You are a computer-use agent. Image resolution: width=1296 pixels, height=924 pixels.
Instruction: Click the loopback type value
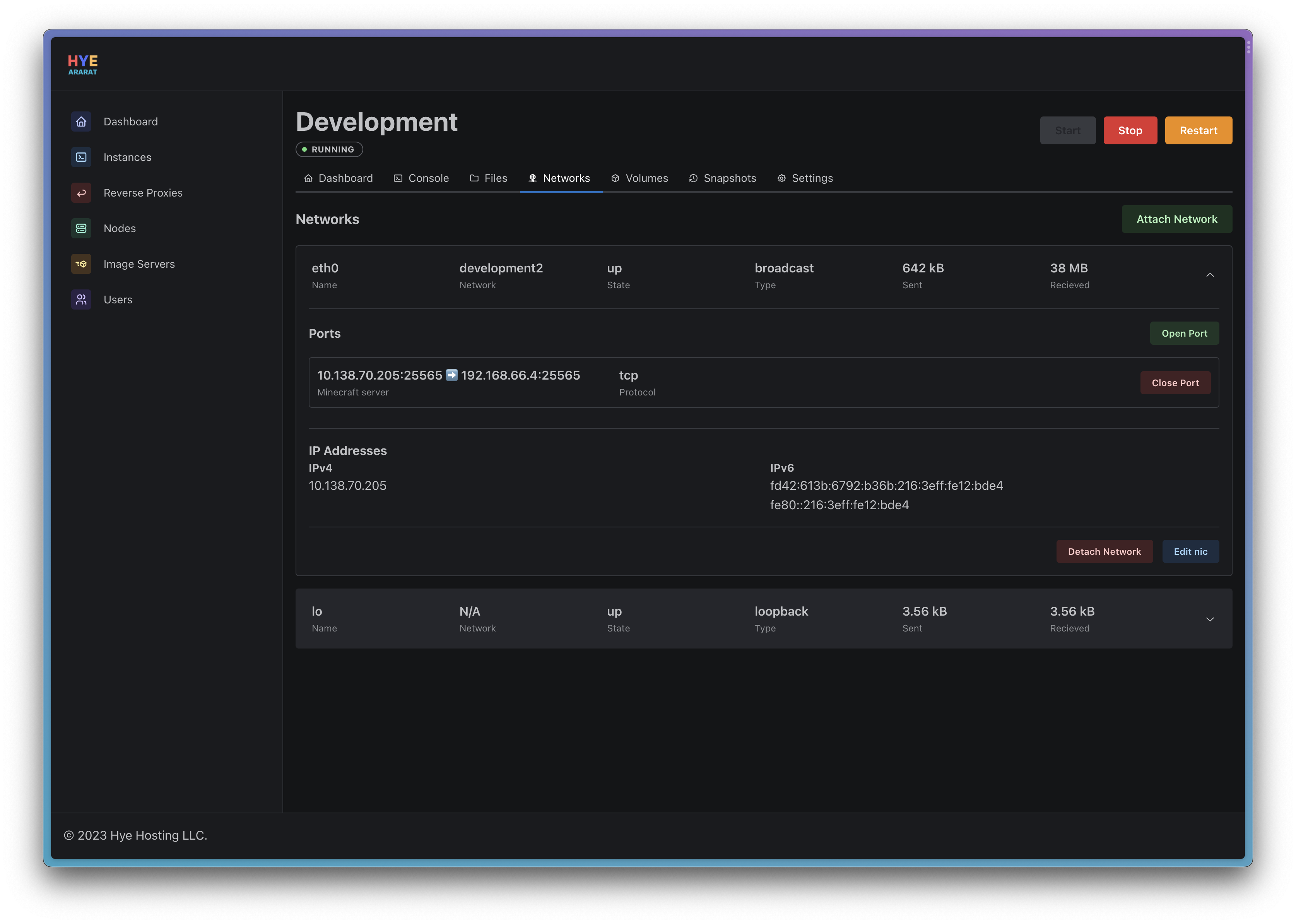click(781, 611)
